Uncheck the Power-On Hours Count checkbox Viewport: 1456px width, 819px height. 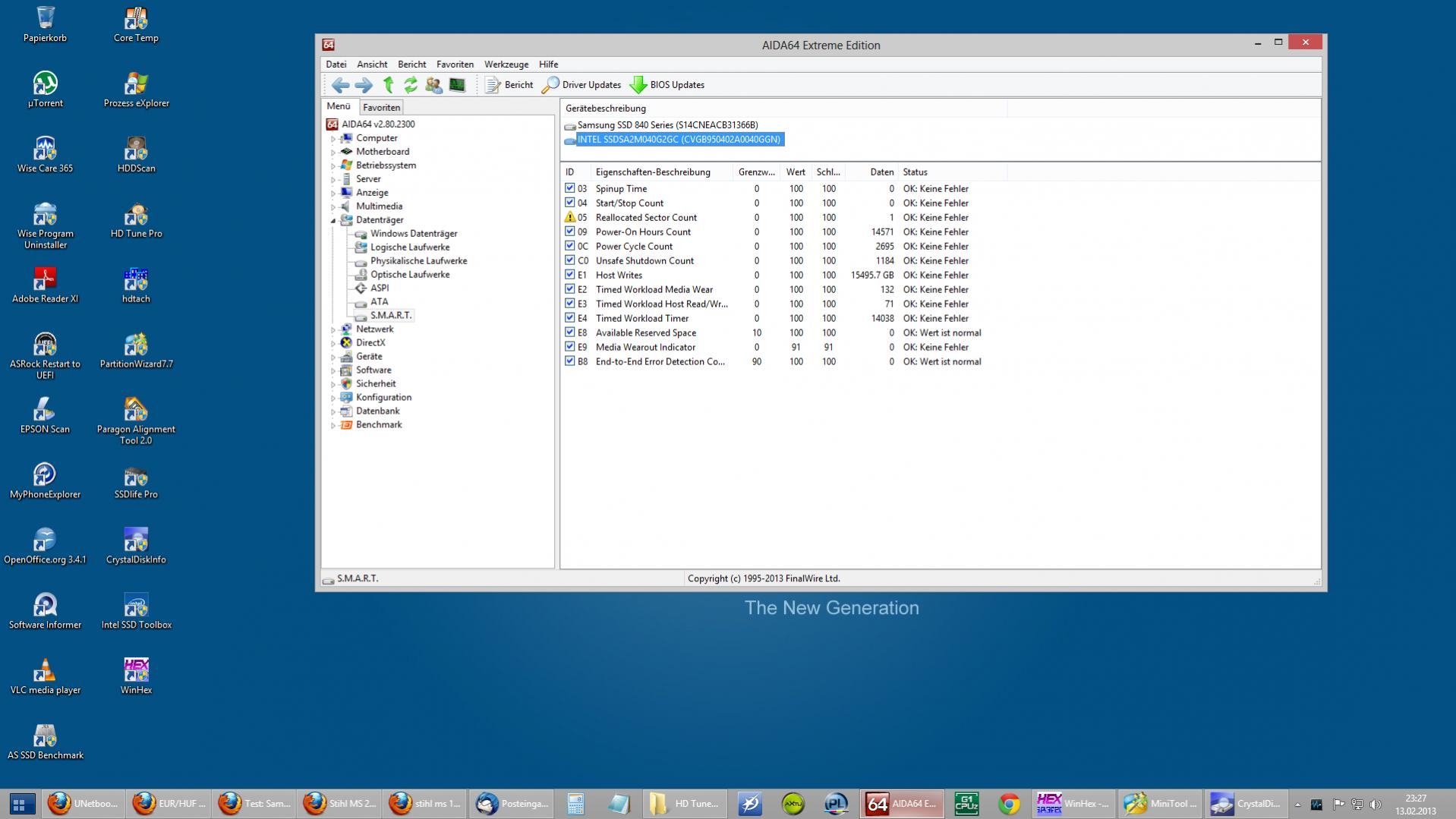coord(569,232)
